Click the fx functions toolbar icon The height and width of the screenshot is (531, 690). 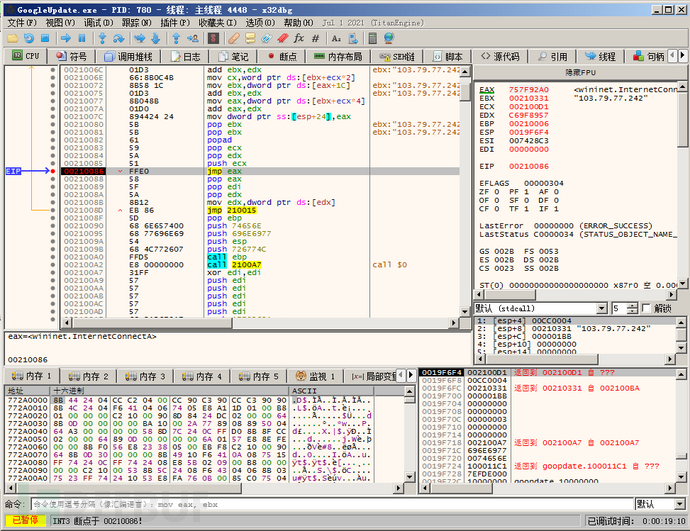pos(298,37)
